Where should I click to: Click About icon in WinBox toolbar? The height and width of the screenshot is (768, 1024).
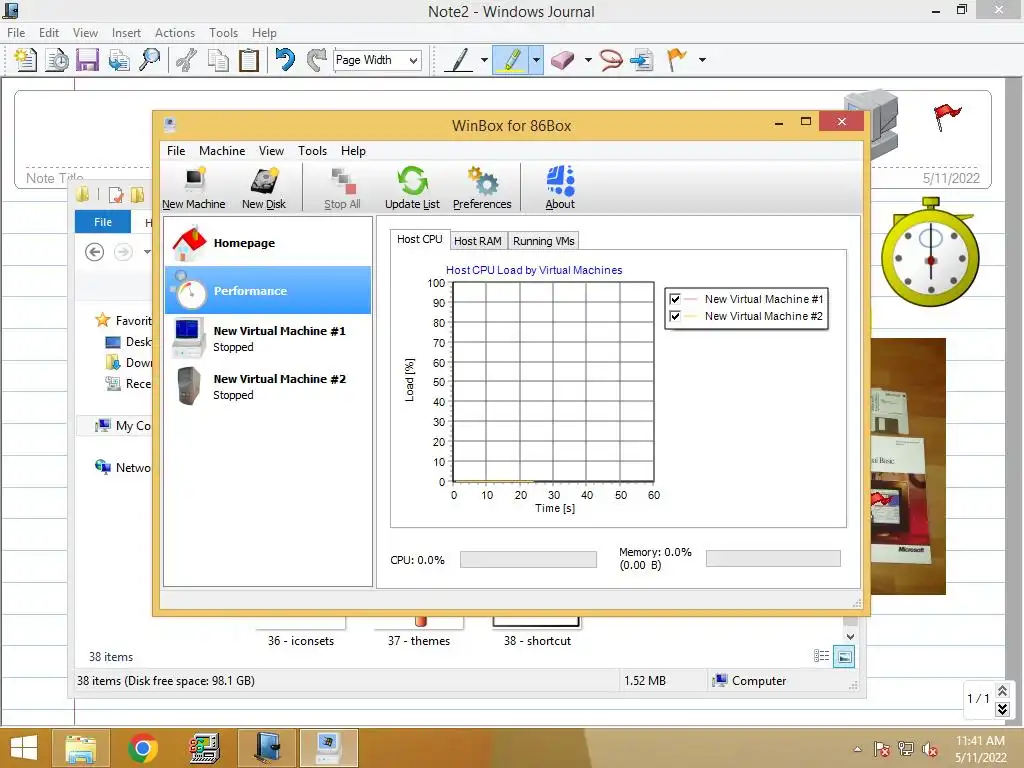pos(560,188)
